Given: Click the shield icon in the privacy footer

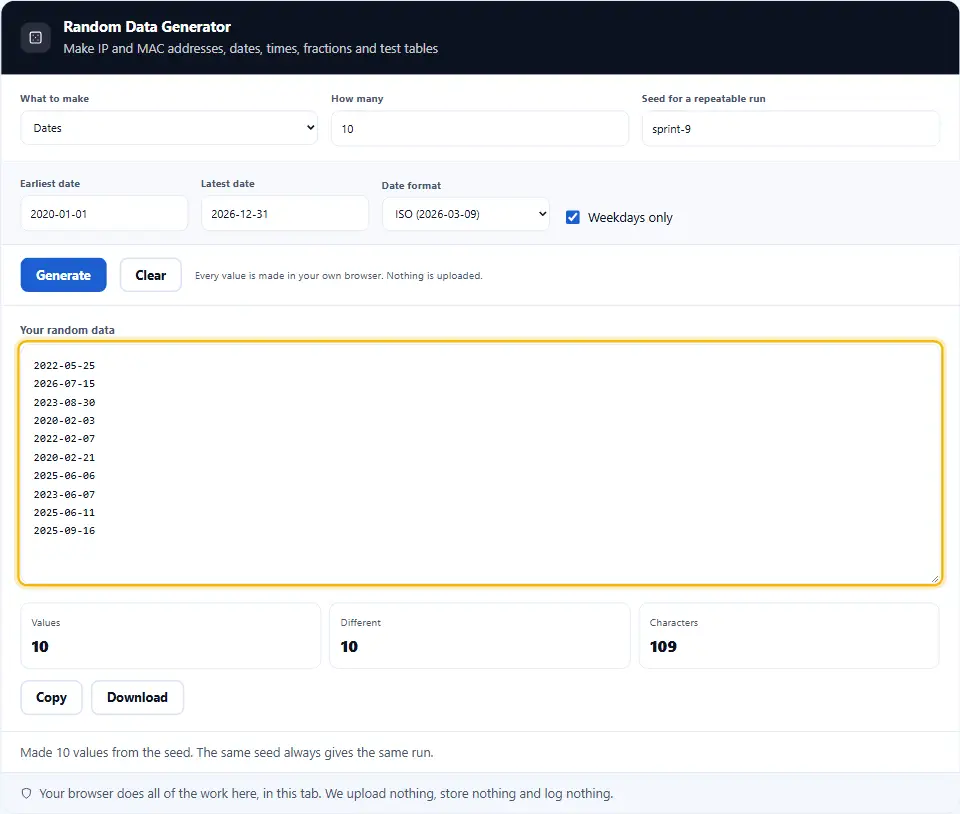Looking at the screenshot, I should [26, 793].
